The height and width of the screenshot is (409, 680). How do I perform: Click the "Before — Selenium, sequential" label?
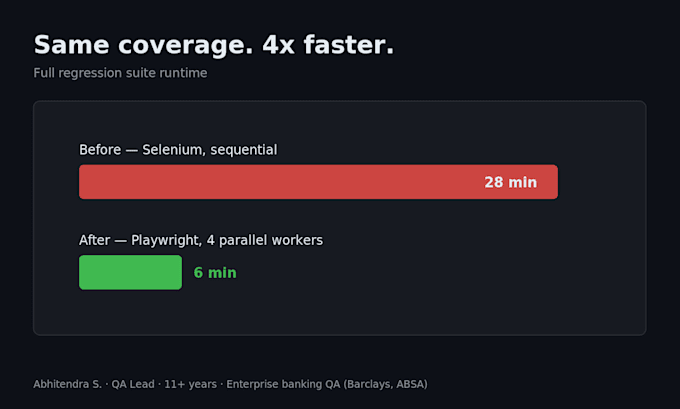[x=178, y=150]
